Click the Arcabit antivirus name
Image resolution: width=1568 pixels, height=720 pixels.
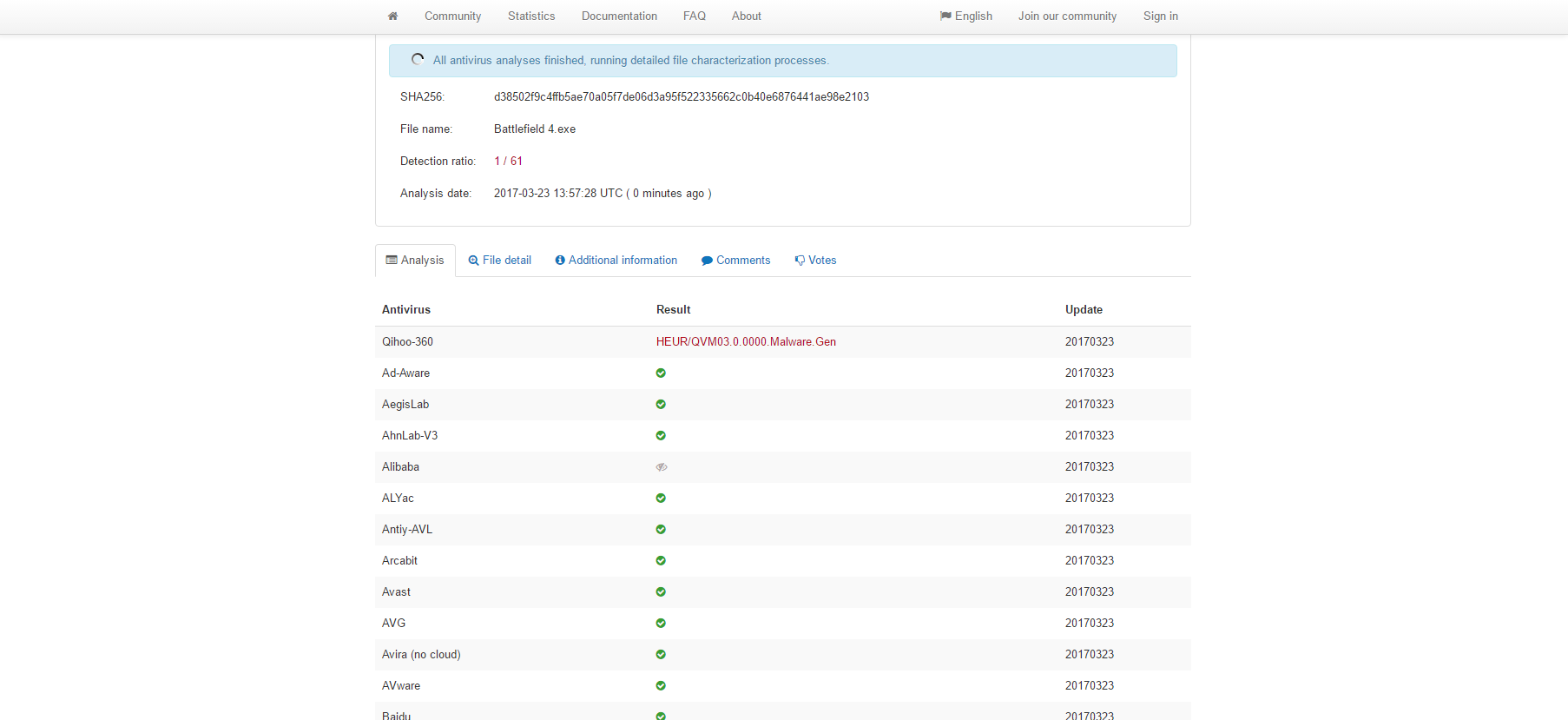[399, 561]
